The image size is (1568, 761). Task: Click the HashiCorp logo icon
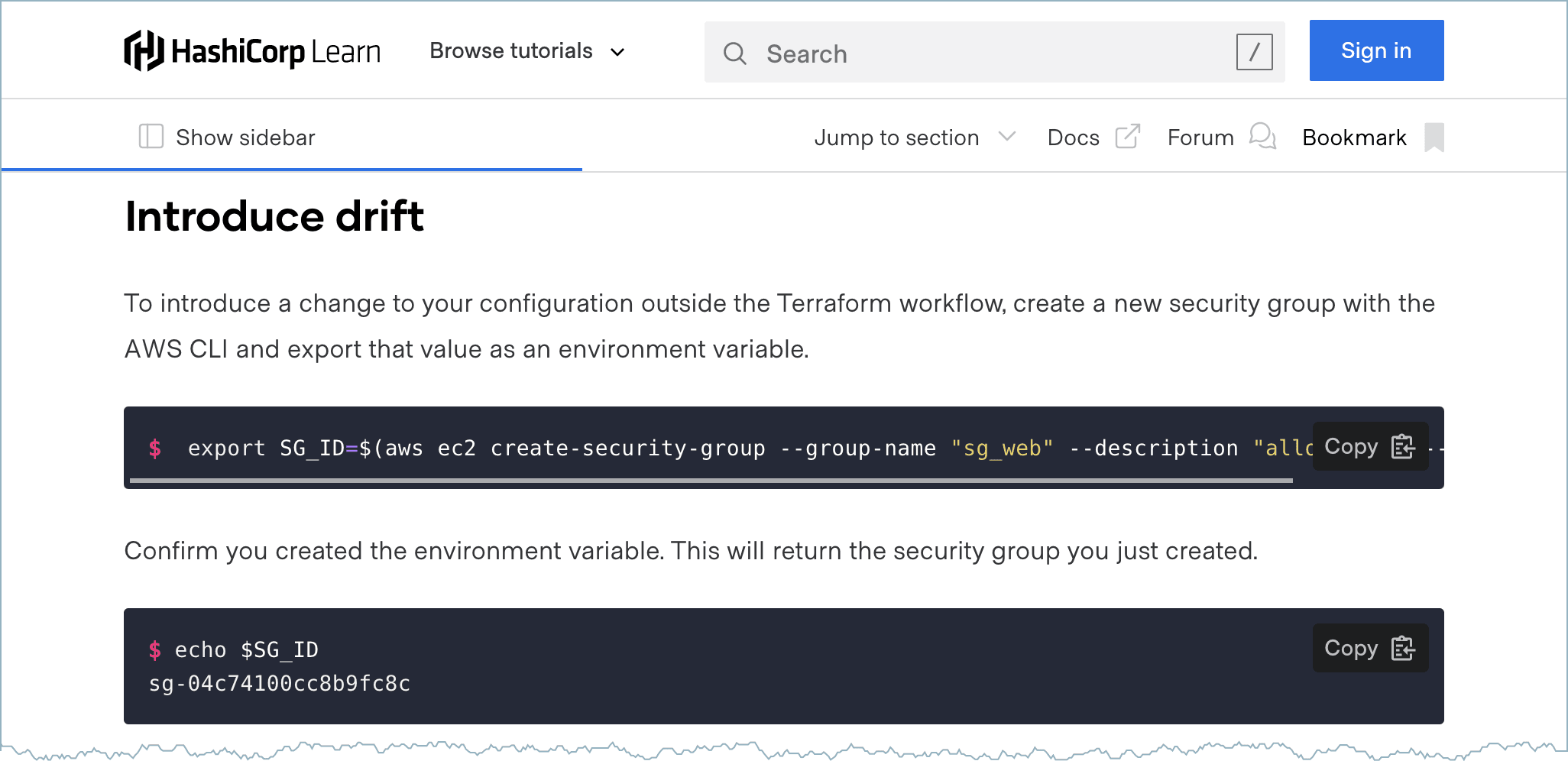[x=144, y=50]
